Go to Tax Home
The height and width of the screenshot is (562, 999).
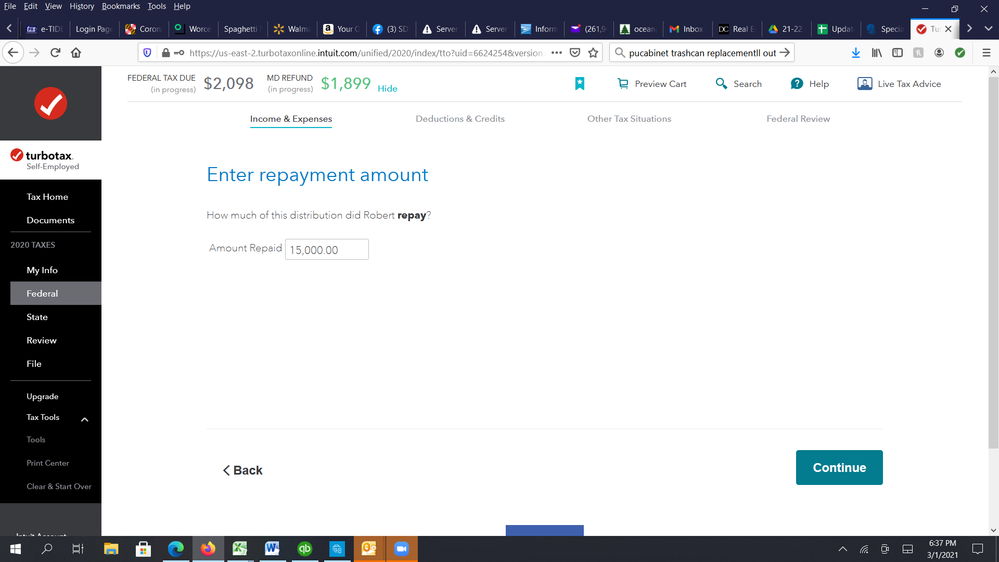(x=47, y=197)
